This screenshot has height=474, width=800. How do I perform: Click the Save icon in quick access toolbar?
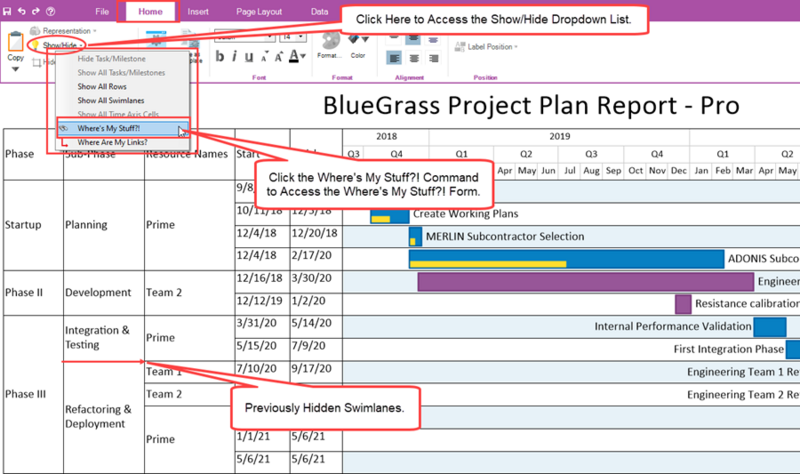coord(7,11)
